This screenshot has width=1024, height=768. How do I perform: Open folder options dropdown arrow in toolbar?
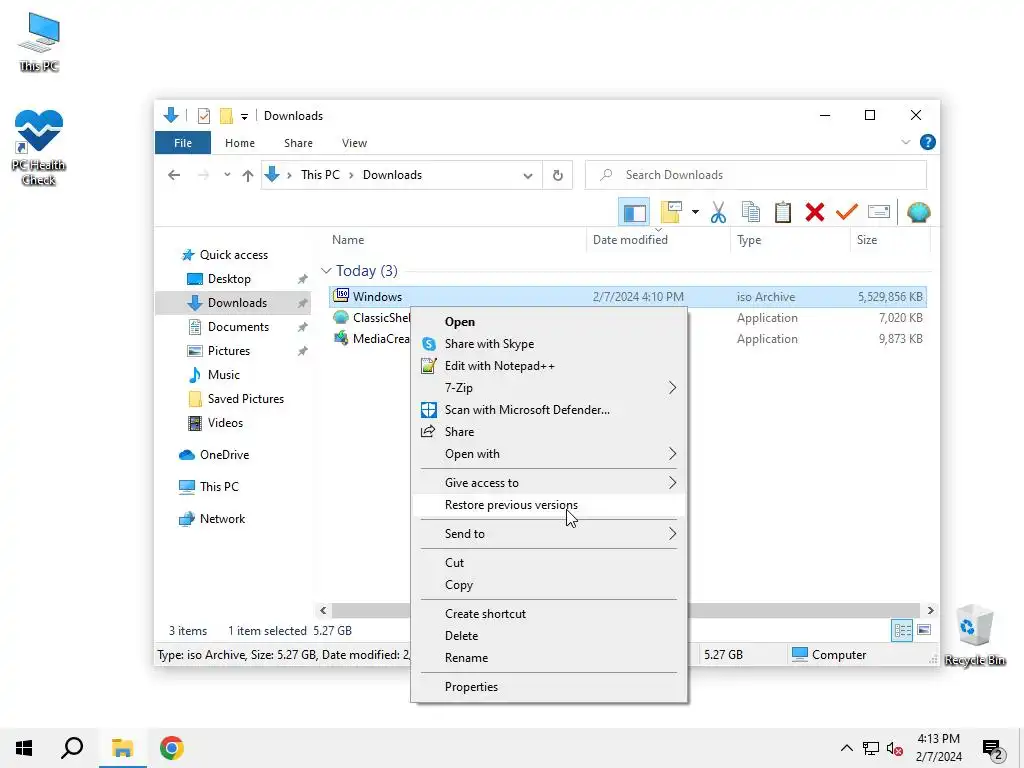(695, 212)
